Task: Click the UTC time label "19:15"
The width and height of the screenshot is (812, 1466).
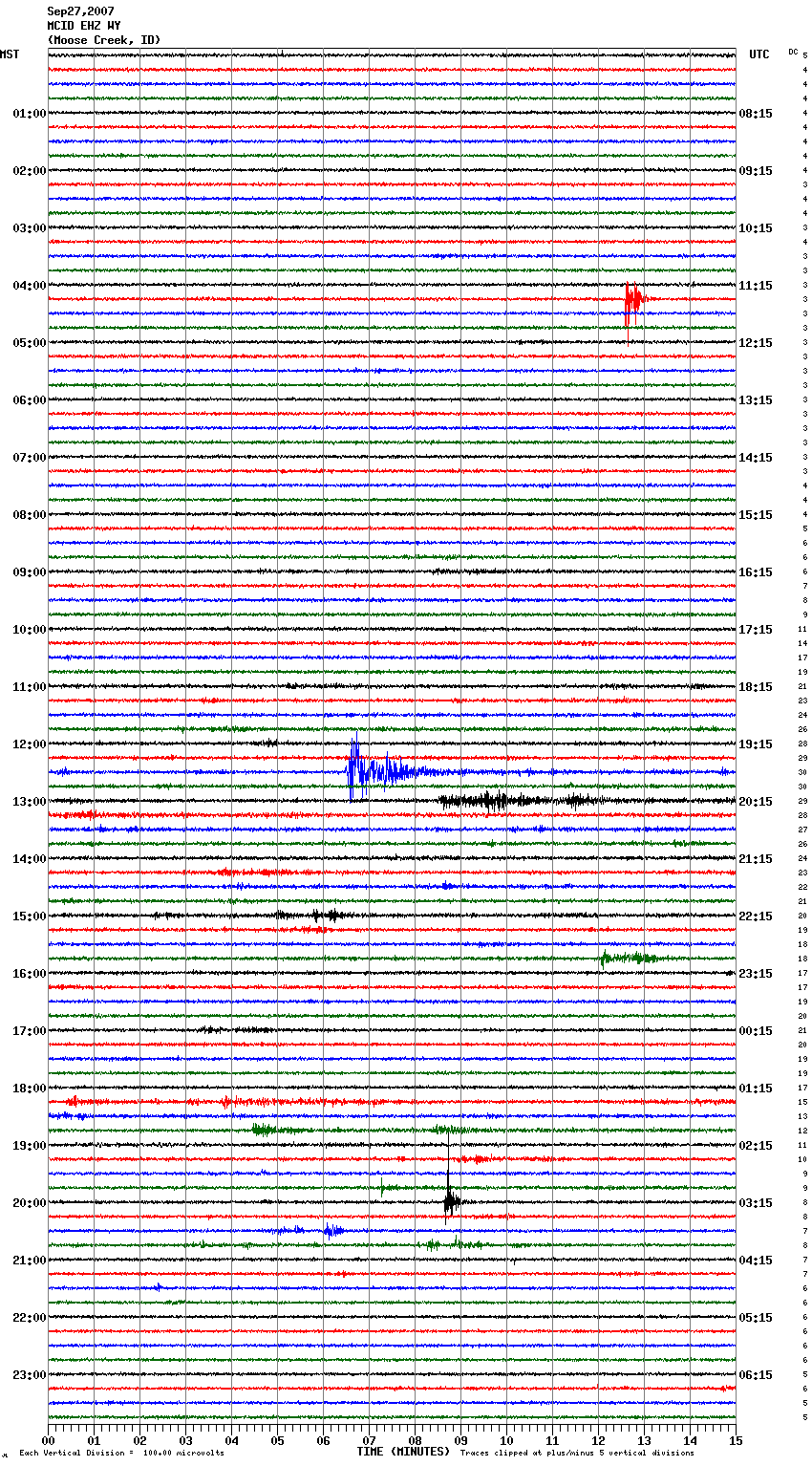Action: pyautogui.click(x=756, y=744)
